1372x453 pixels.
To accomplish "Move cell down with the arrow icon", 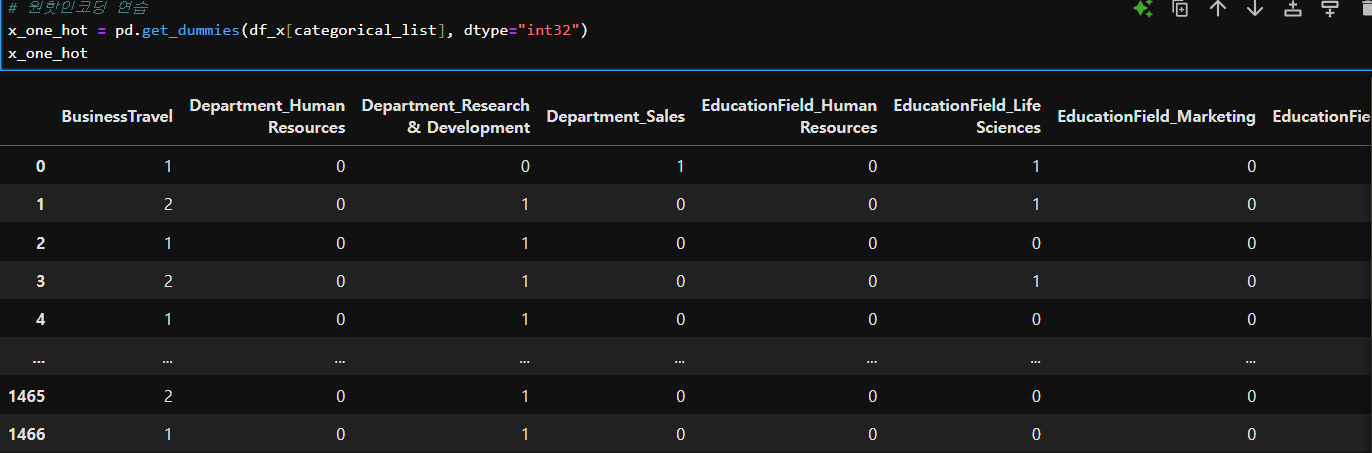I will pyautogui.click(x=1255, y=8).
